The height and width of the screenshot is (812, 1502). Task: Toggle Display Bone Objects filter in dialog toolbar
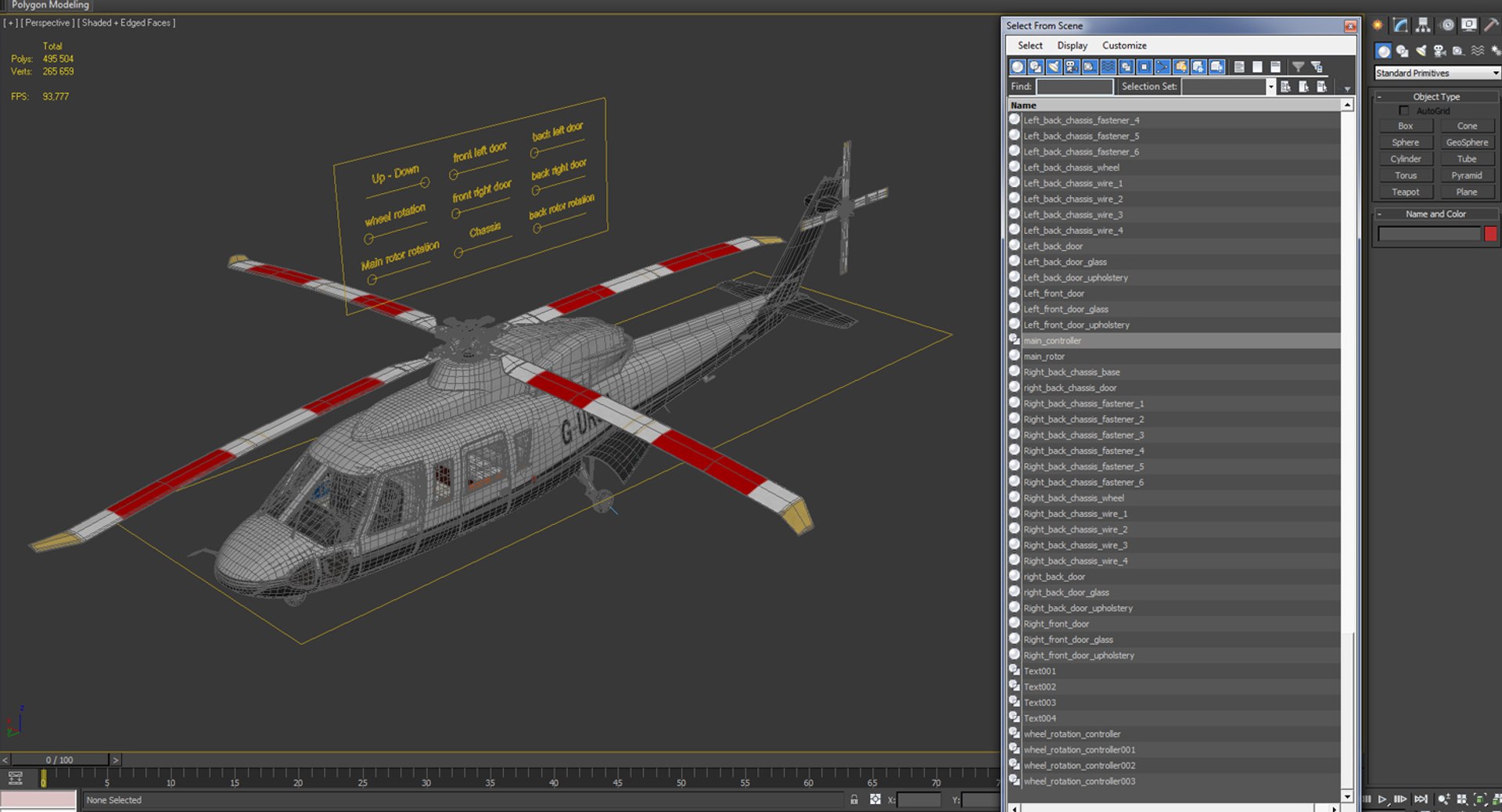[x=1162, y=66]
